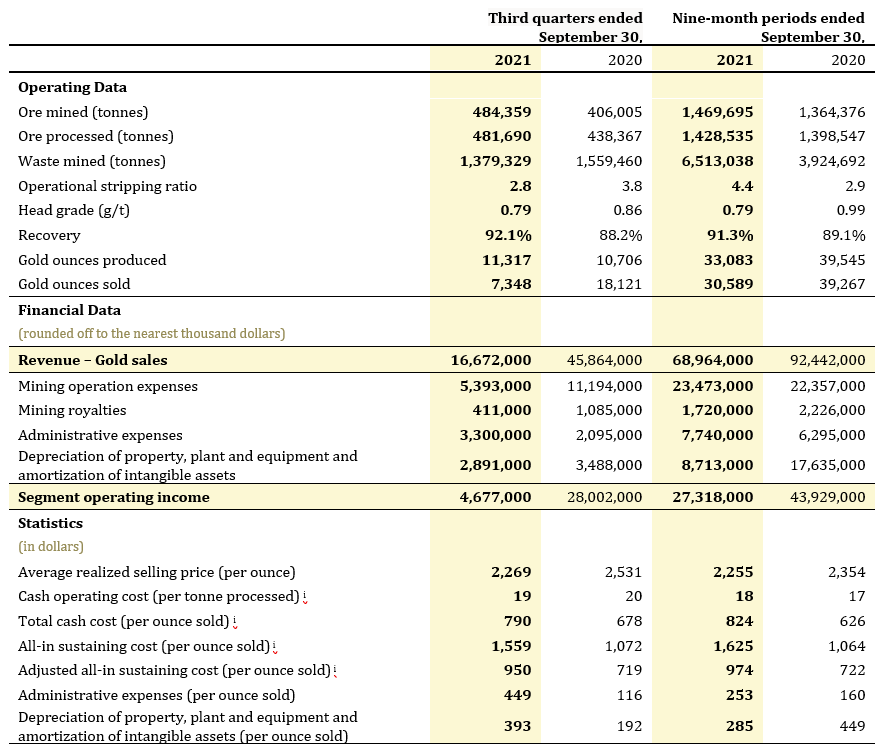
Task: Select the 'Segment operating income' label
Action: [x=114, y=497]
